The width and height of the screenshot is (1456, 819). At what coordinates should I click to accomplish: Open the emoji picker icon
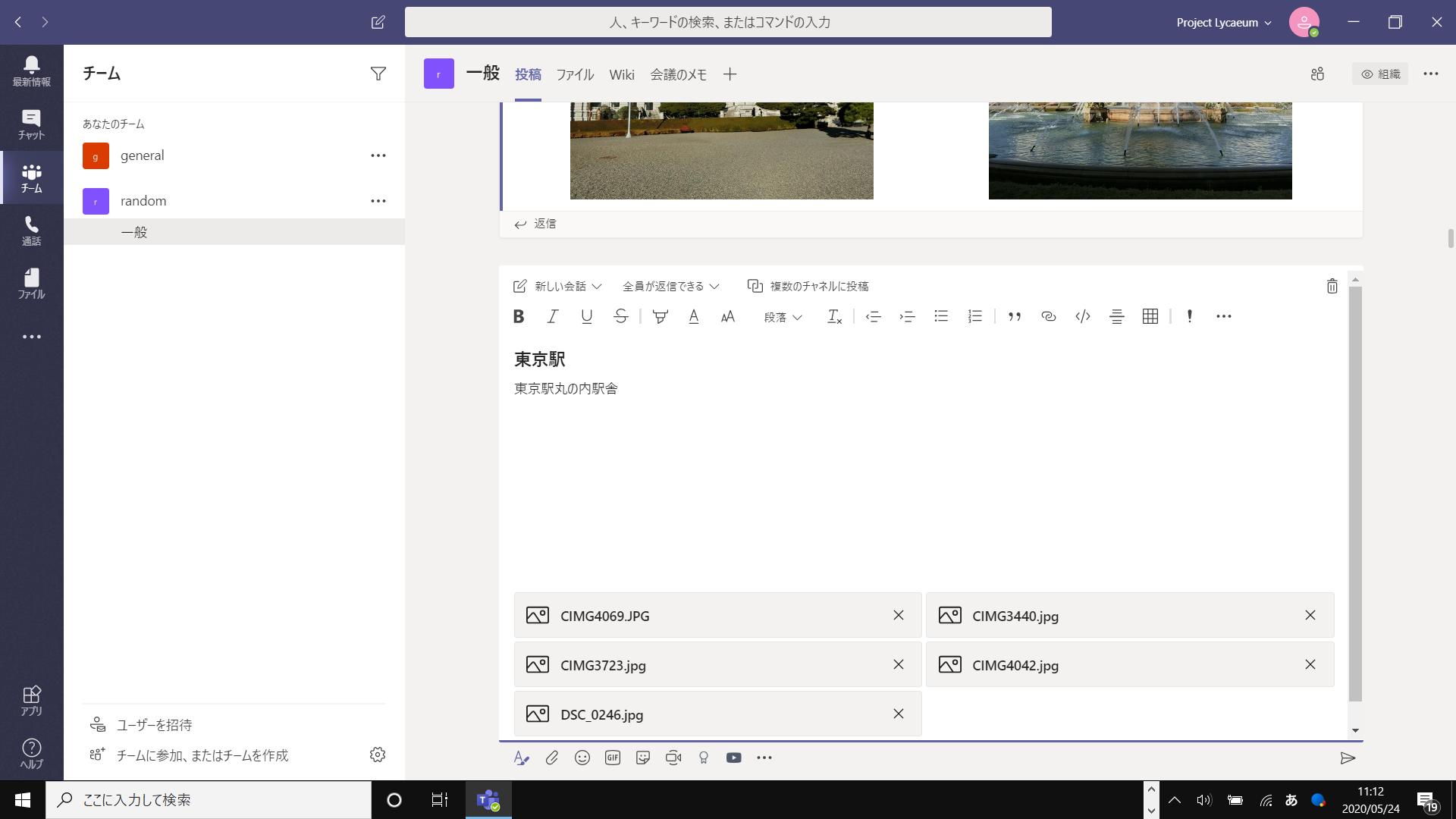click(x=582, y=758)
